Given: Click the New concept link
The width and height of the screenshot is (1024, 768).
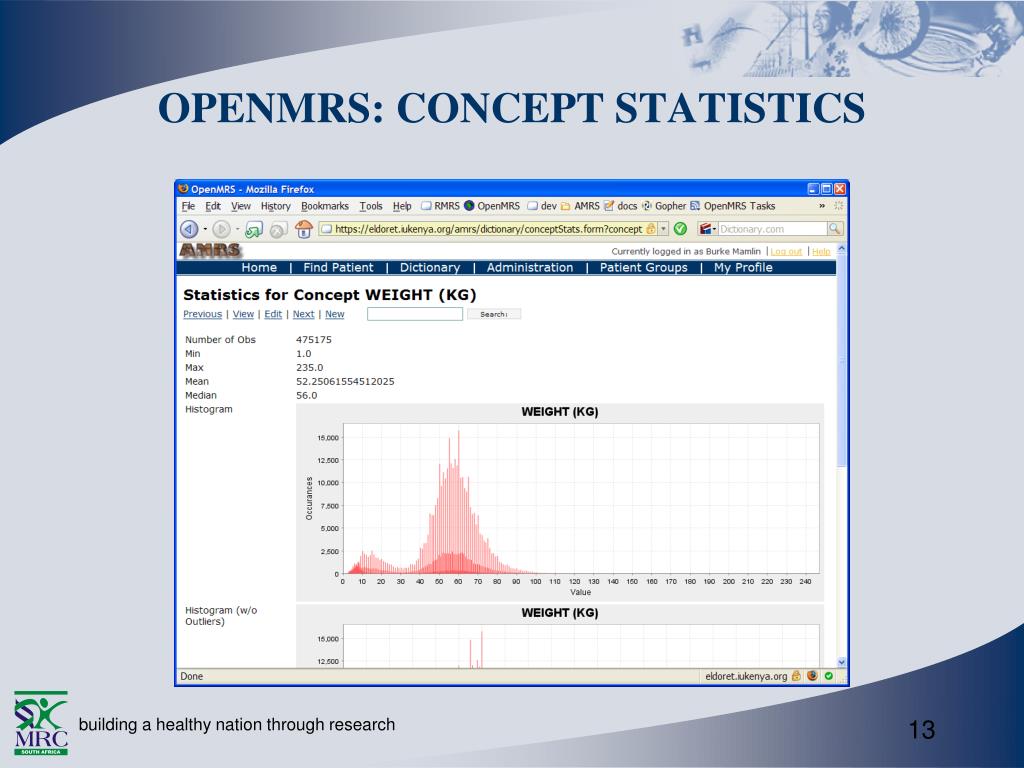Looking at the screenshot, I should [334, 314].
